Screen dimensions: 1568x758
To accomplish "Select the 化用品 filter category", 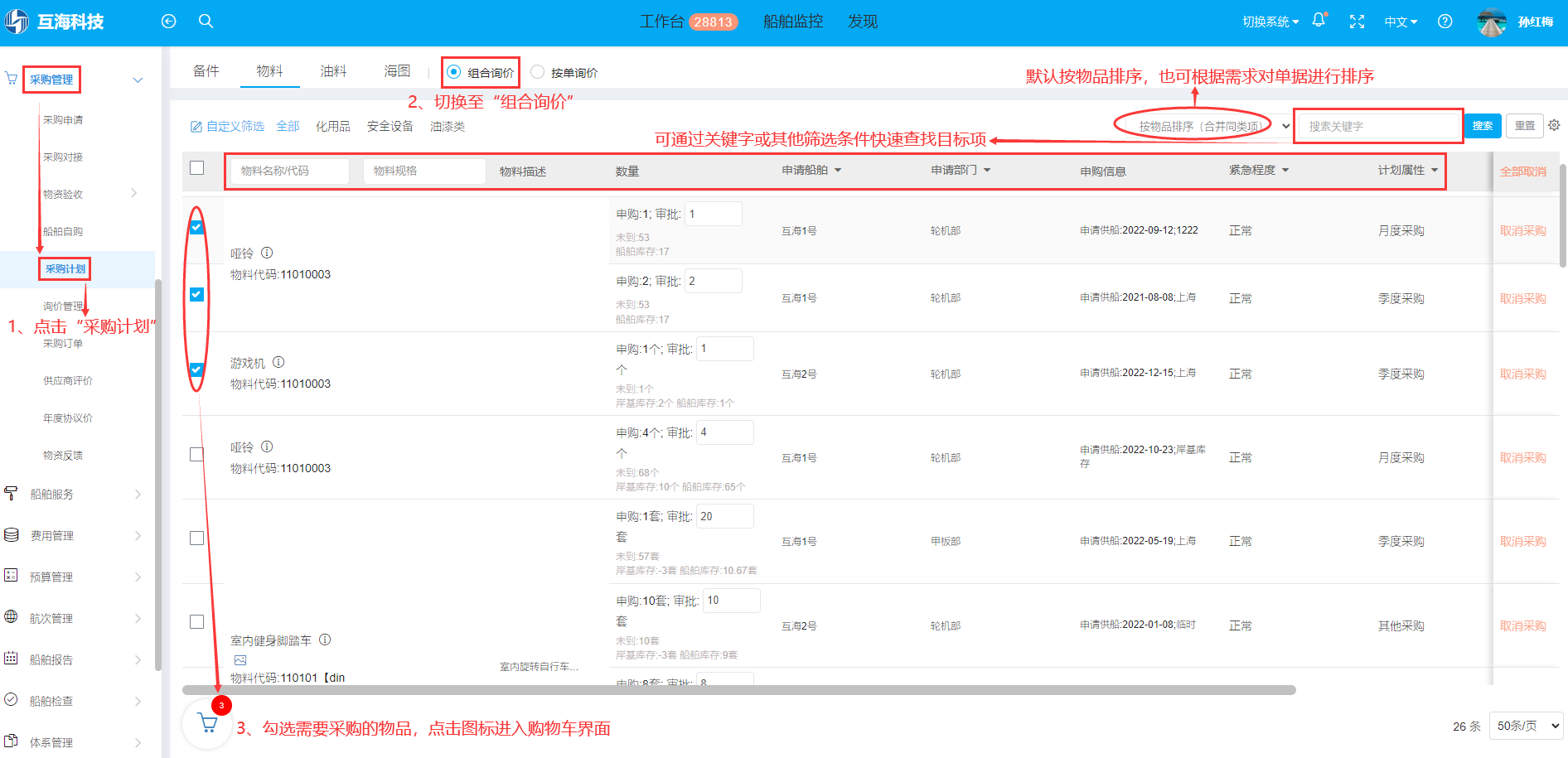I will click(x=333, y=126).
